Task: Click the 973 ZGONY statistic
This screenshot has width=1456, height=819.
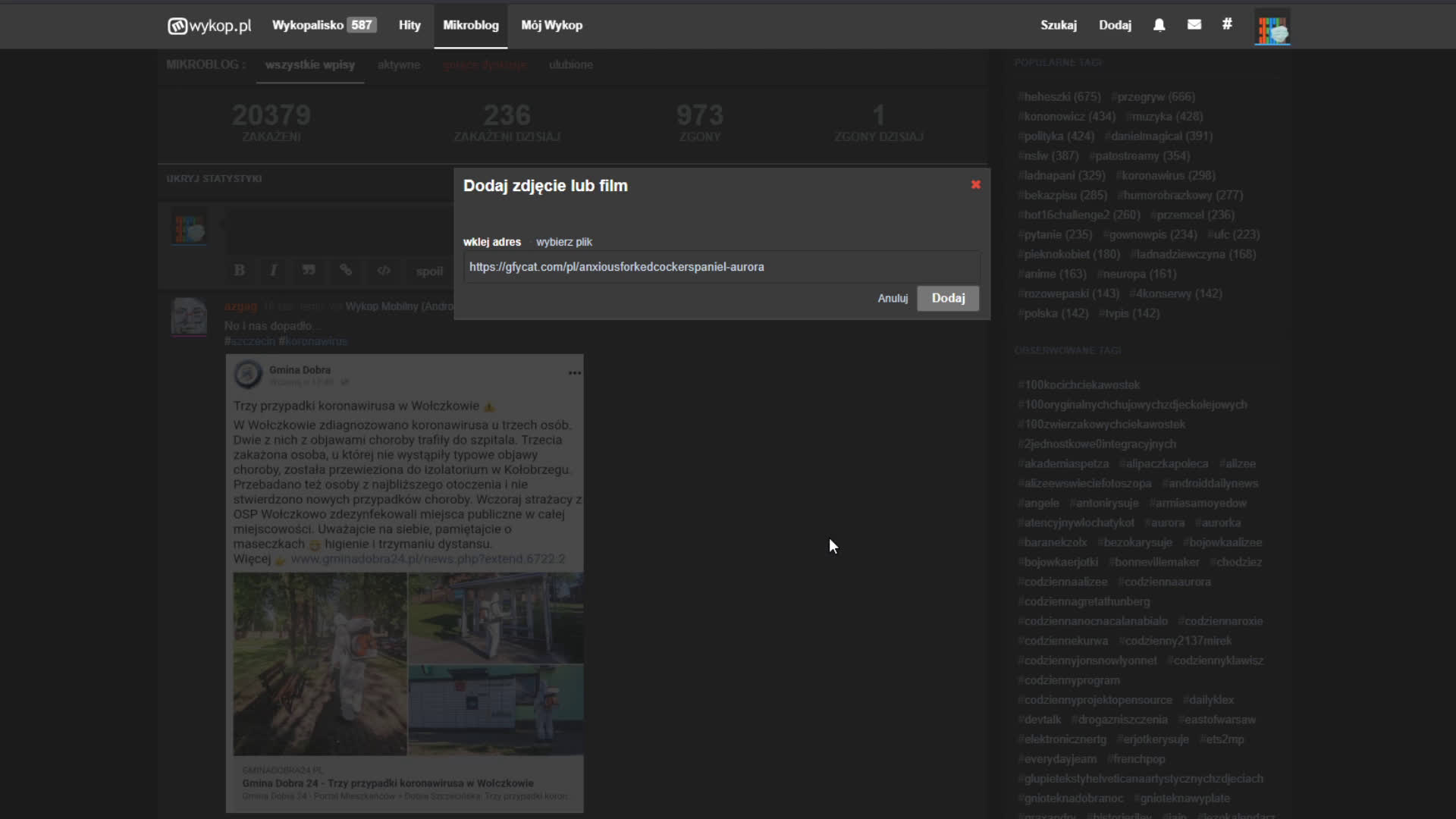Action: [698, 123]
